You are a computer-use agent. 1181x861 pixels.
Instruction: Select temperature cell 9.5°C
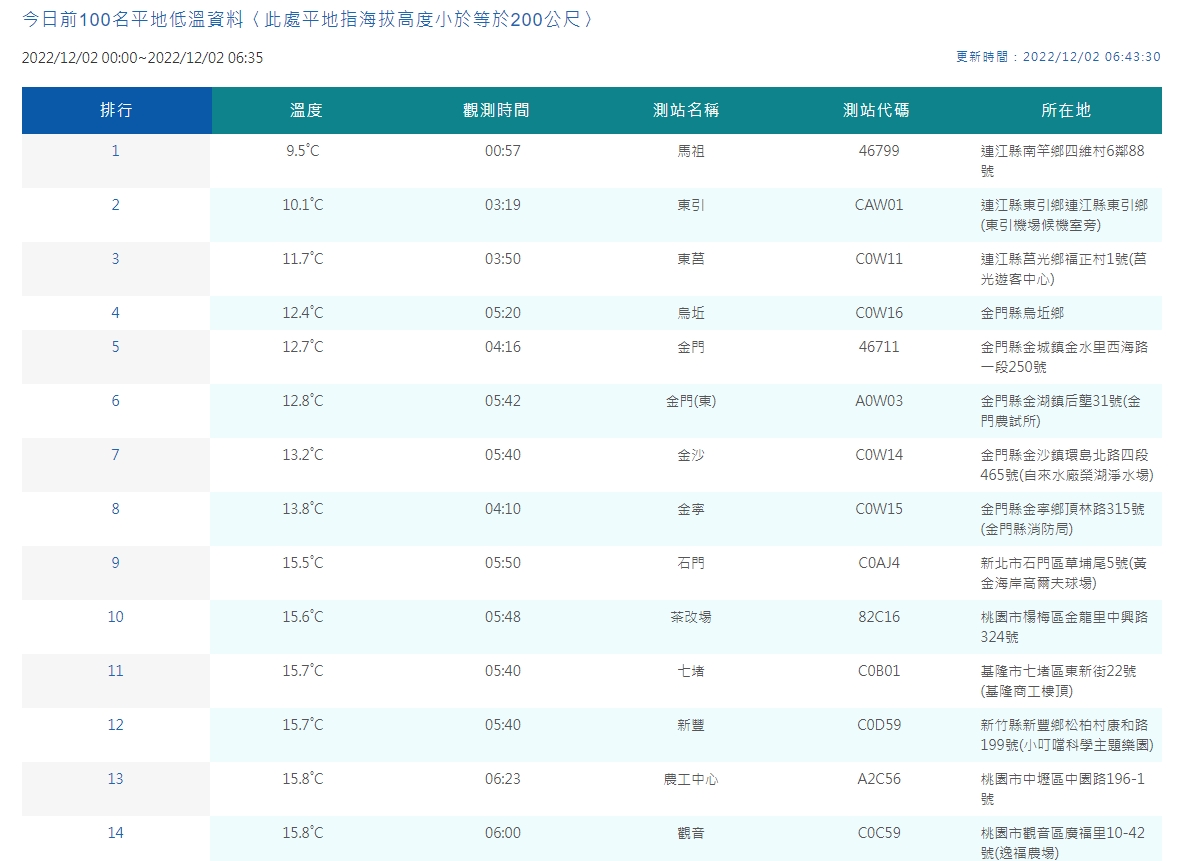pos(303,151)
